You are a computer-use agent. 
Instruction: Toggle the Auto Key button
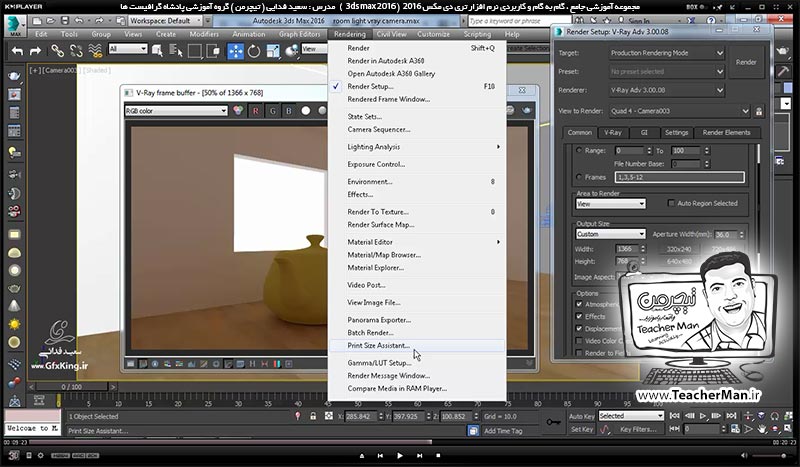click(582, 416)
